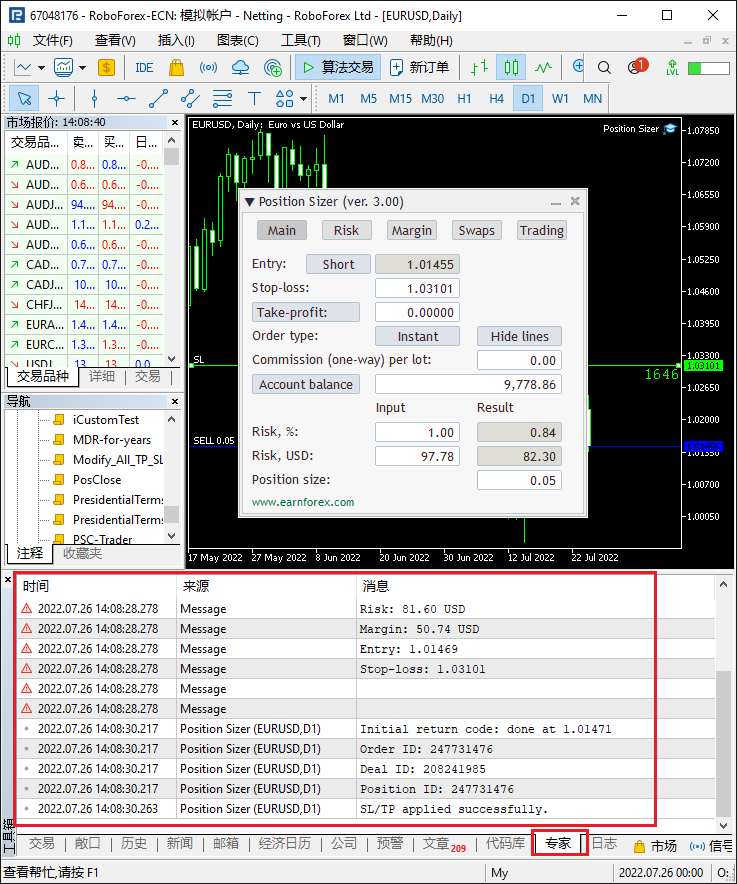Open the chart templates icon

63,68
